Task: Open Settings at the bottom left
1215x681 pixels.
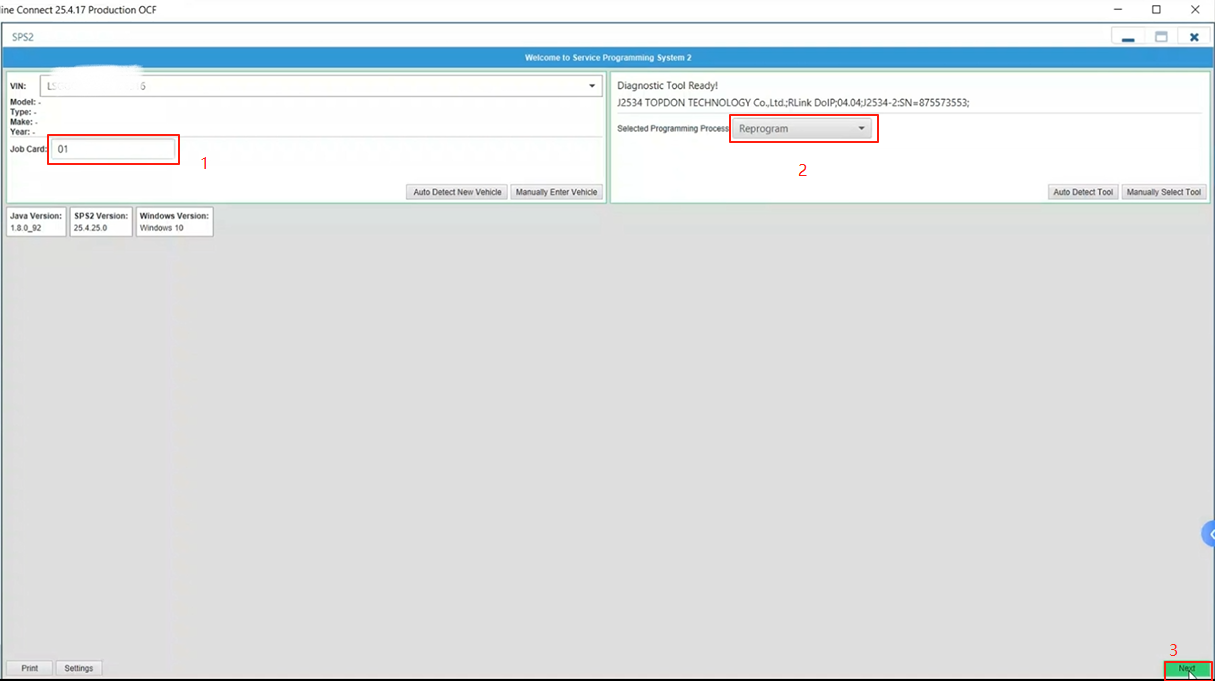Action: click(x=79, y=668)
